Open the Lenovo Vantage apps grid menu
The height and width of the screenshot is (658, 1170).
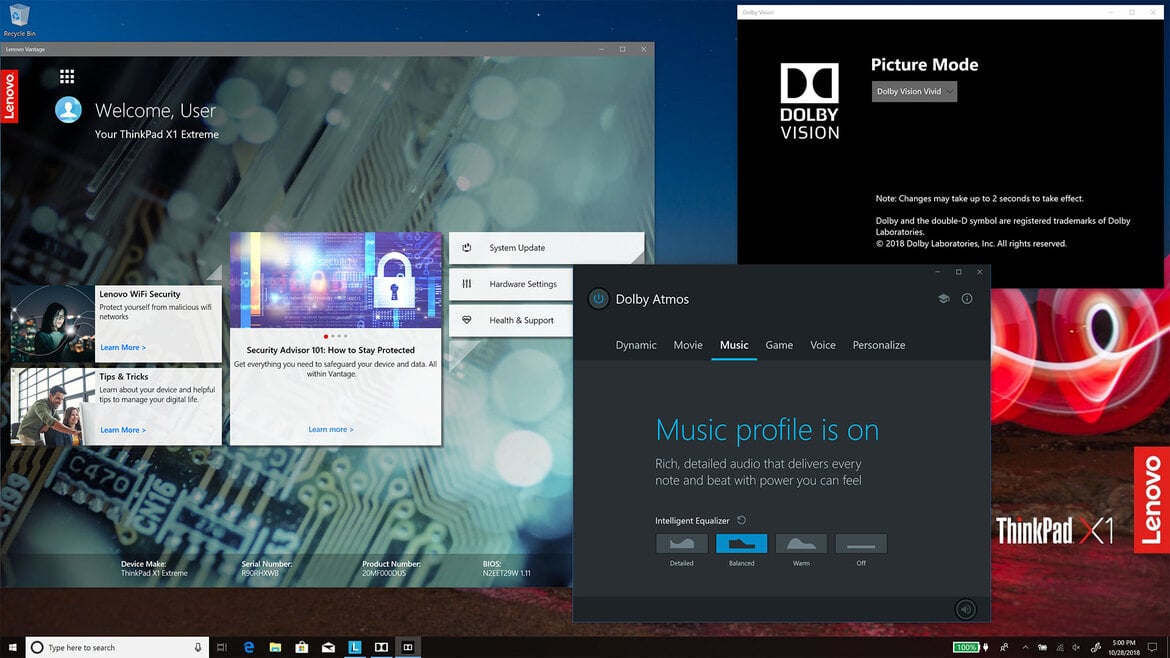tap(67, 76)
